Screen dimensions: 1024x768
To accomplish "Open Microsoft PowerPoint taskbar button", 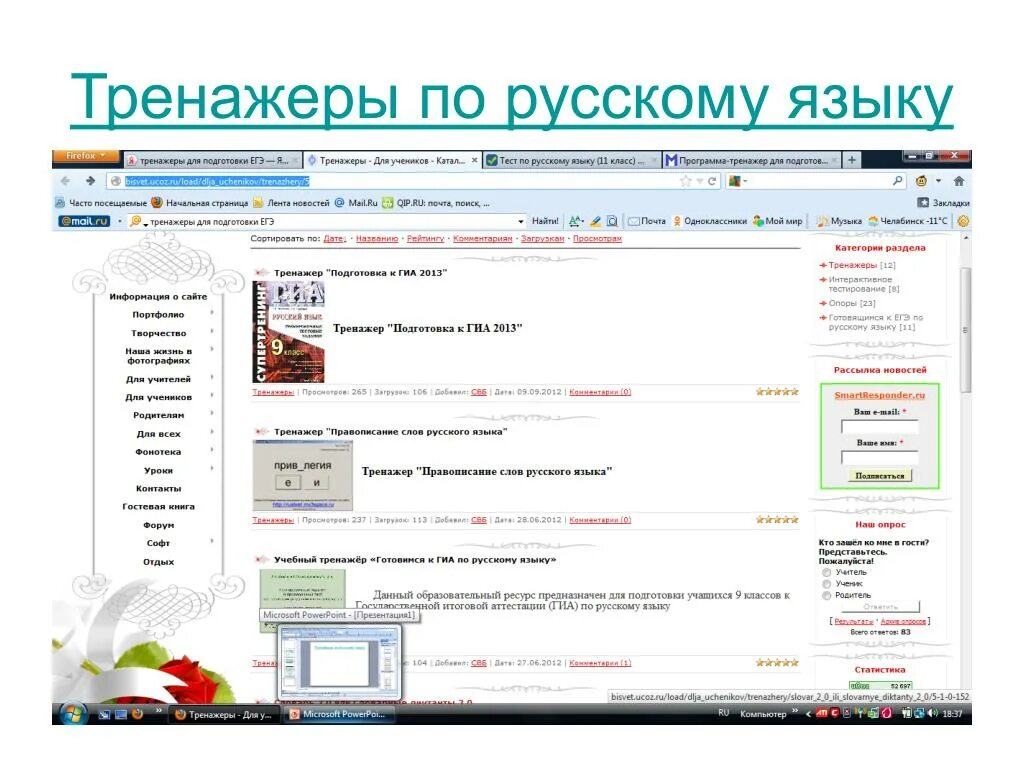I will pos(338,714).
